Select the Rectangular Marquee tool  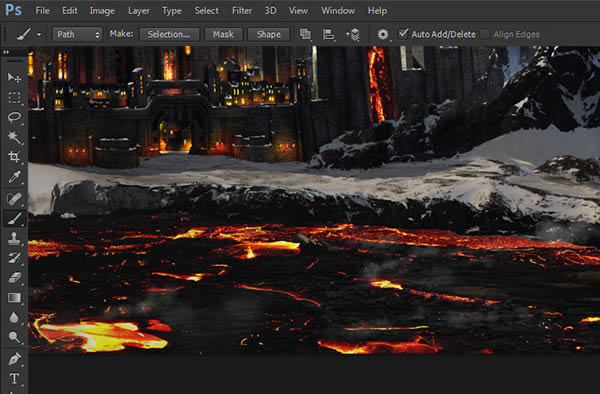click(14, 98)
